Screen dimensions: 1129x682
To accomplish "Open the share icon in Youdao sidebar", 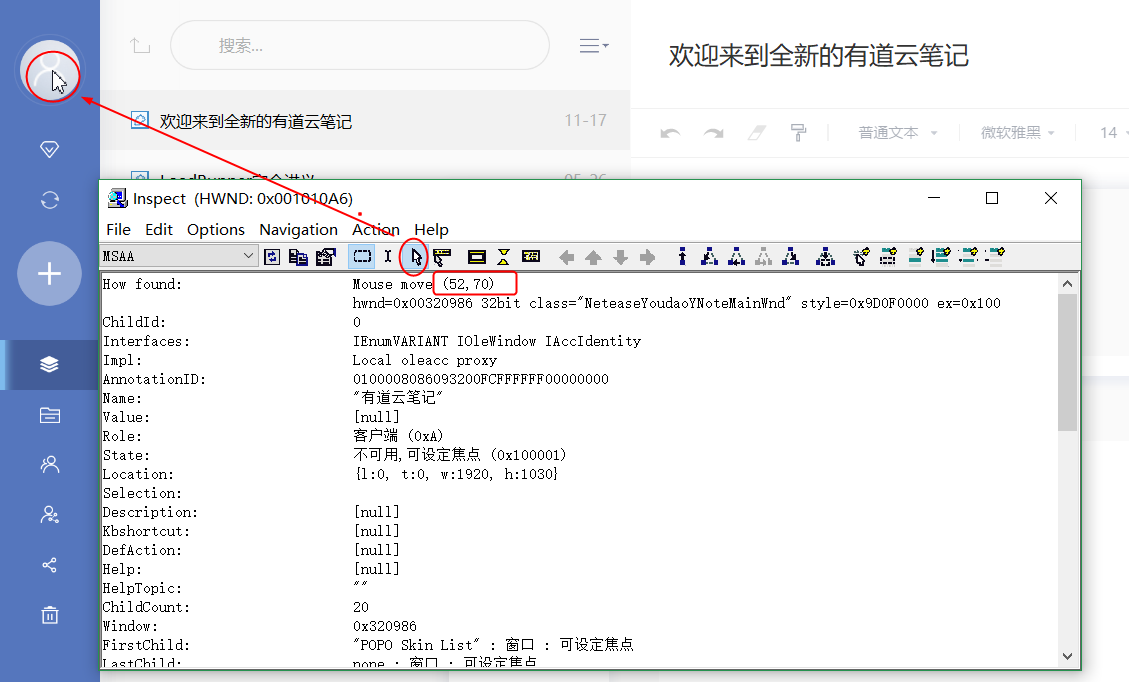I will click(x=49, y=565).
